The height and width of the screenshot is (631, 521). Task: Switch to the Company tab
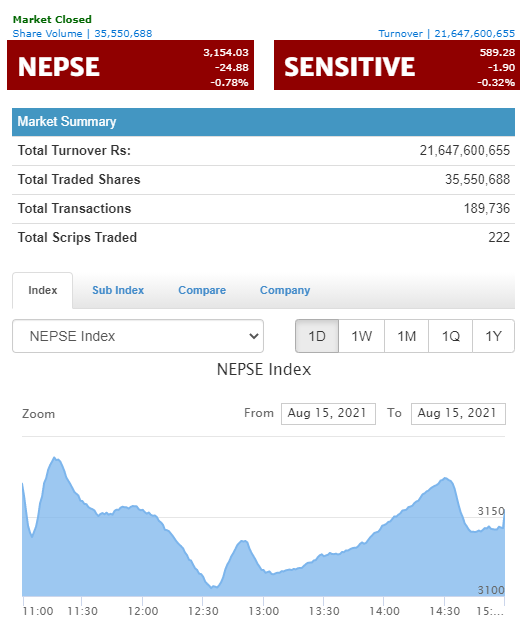tap(285, 290)
